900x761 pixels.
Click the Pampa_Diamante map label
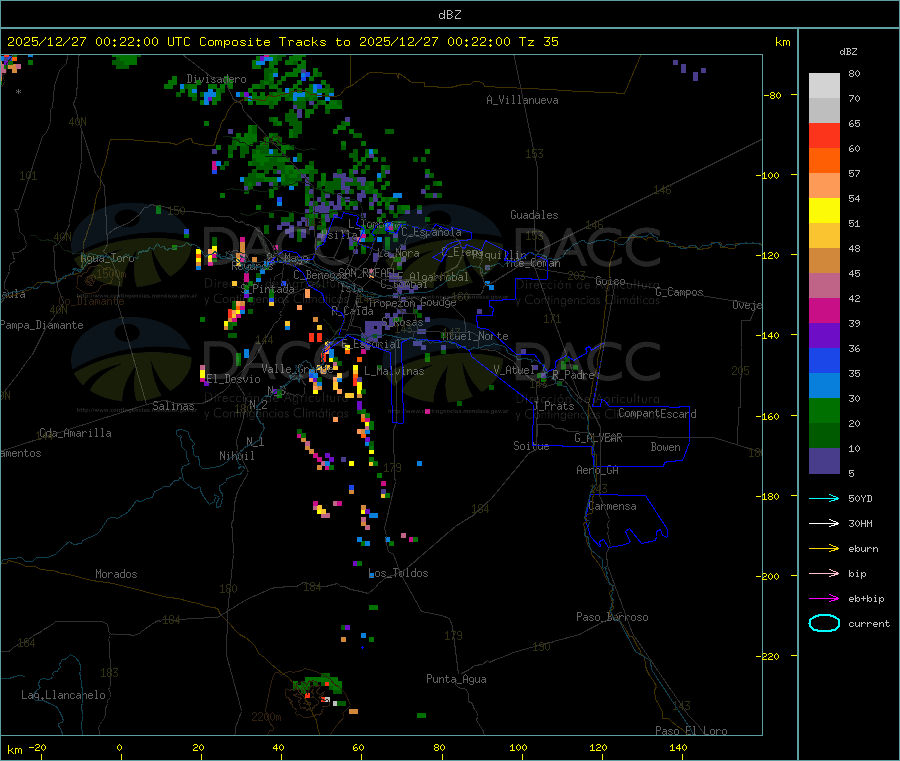click(42, 325)
